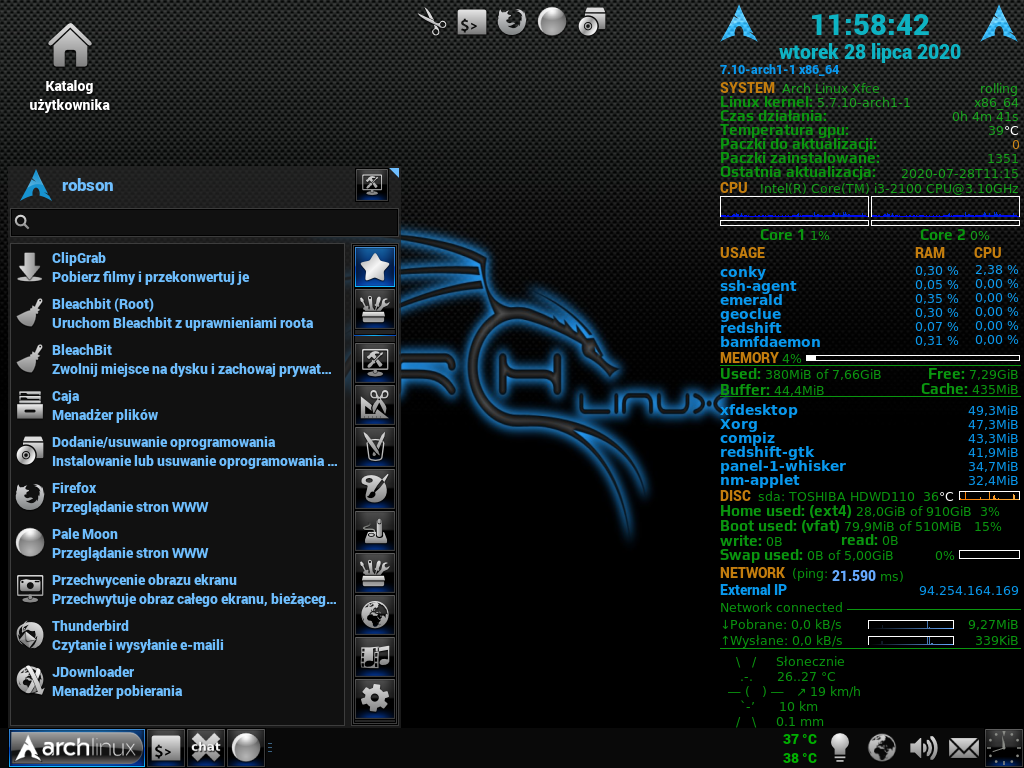Open the Favorites star category
Image resolution: width=1024 pixels, height=768 pixels.
click(x=375, y=267)
